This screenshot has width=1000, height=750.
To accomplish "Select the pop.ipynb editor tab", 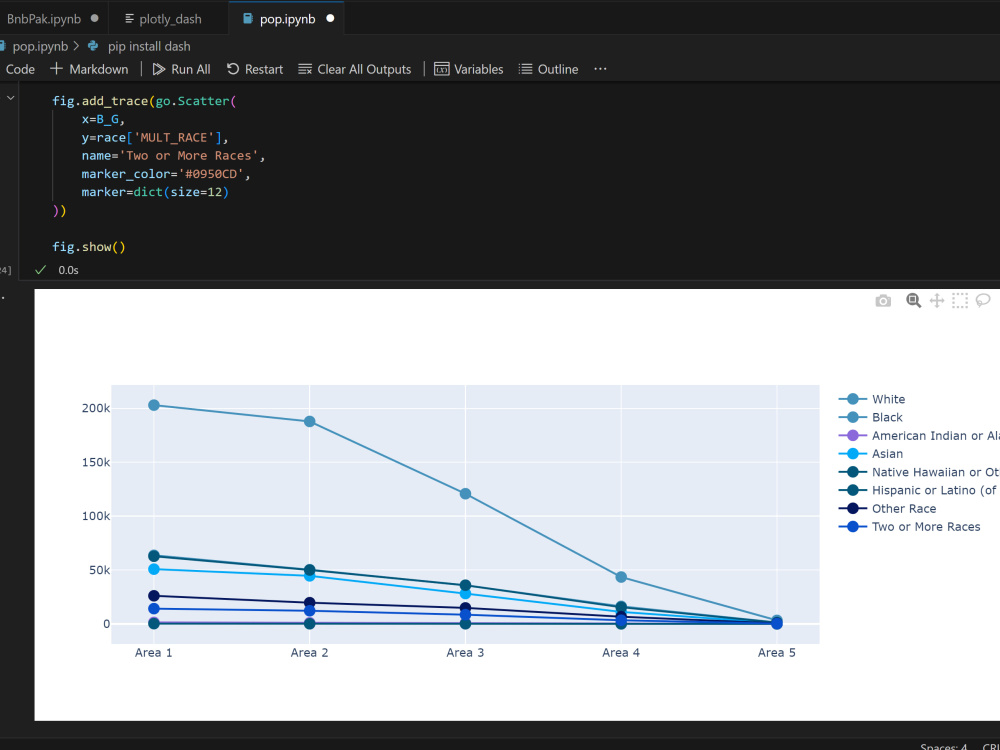I will point(287,19).
